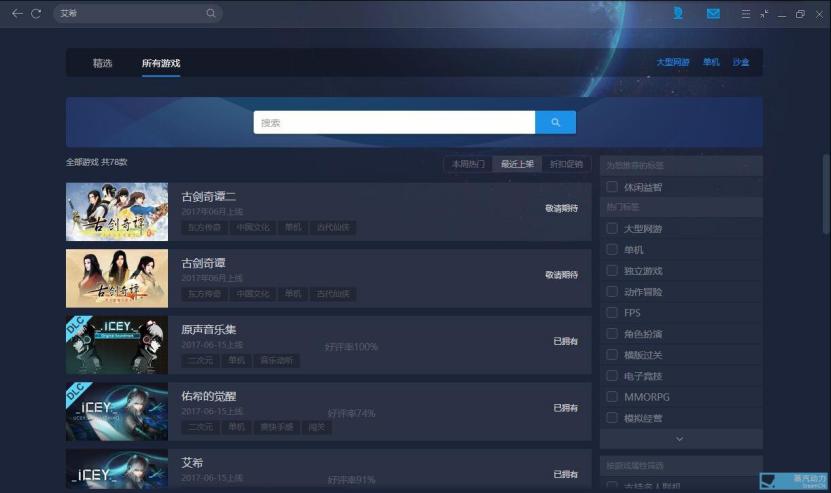
Task: Toggle compact mode icon near window controls
Action: tap(764, 14)
